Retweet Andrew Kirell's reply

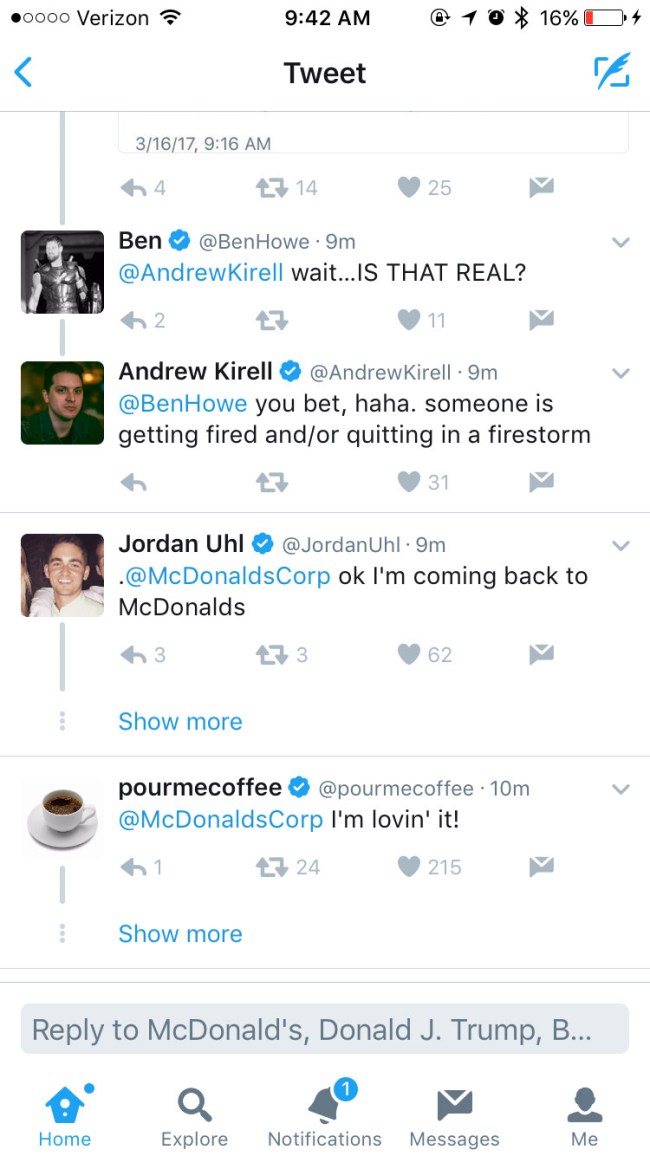(271, 482)
